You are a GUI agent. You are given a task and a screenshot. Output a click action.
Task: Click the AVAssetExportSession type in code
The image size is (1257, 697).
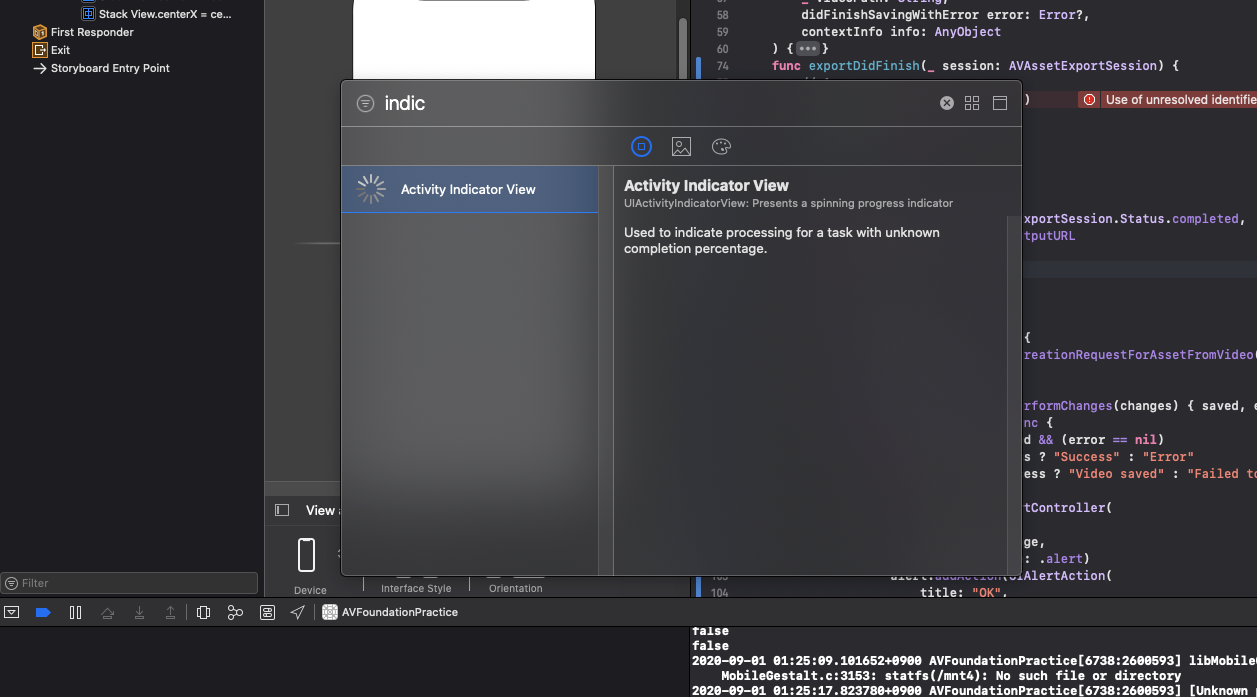click(x=1083, y=66)
